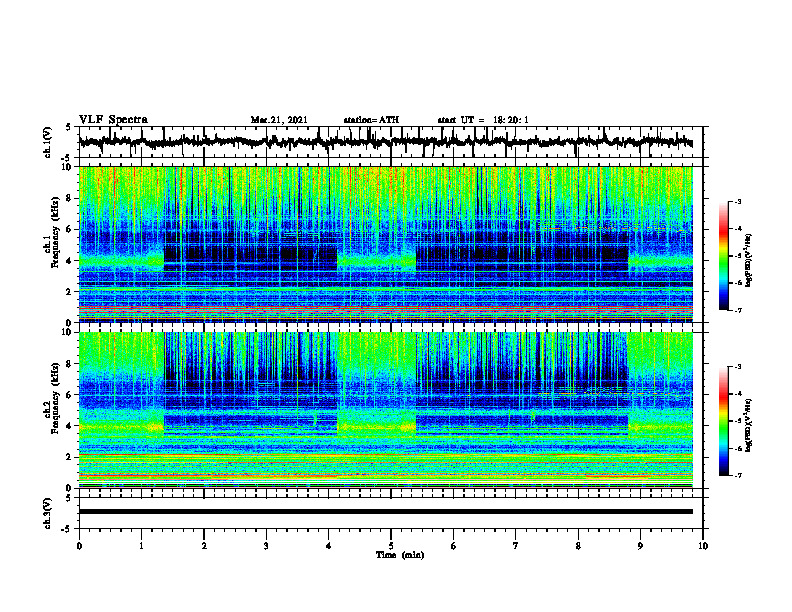Click the ch.1 spectrogram plot area

[x=385, y=244]
